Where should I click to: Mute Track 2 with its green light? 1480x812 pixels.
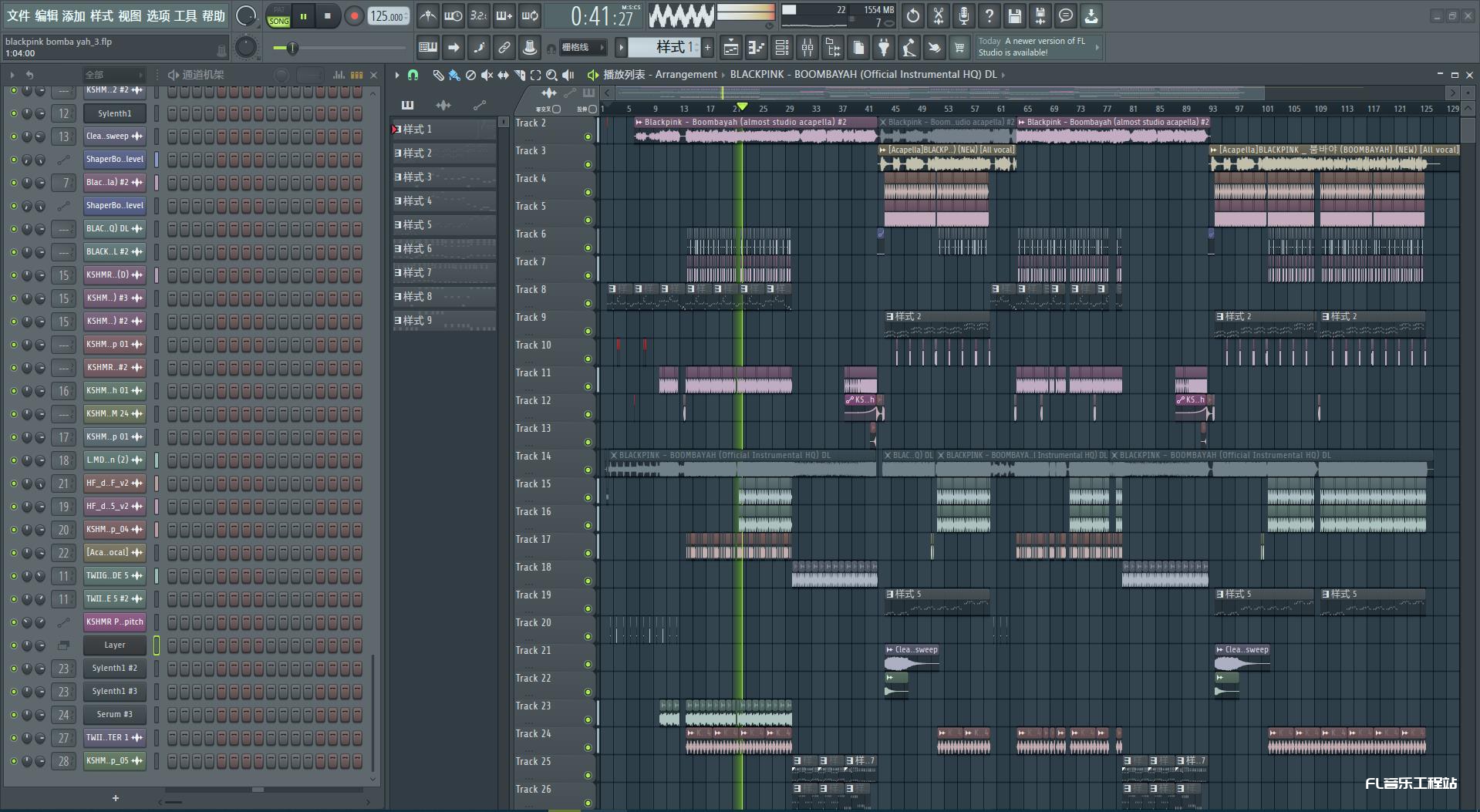588,137
